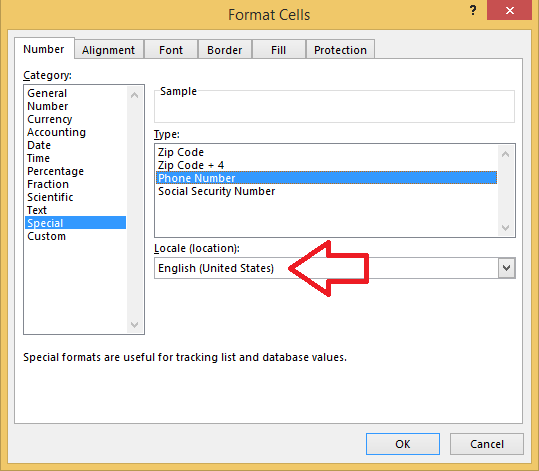Select General in the Category list

(76, 93)
